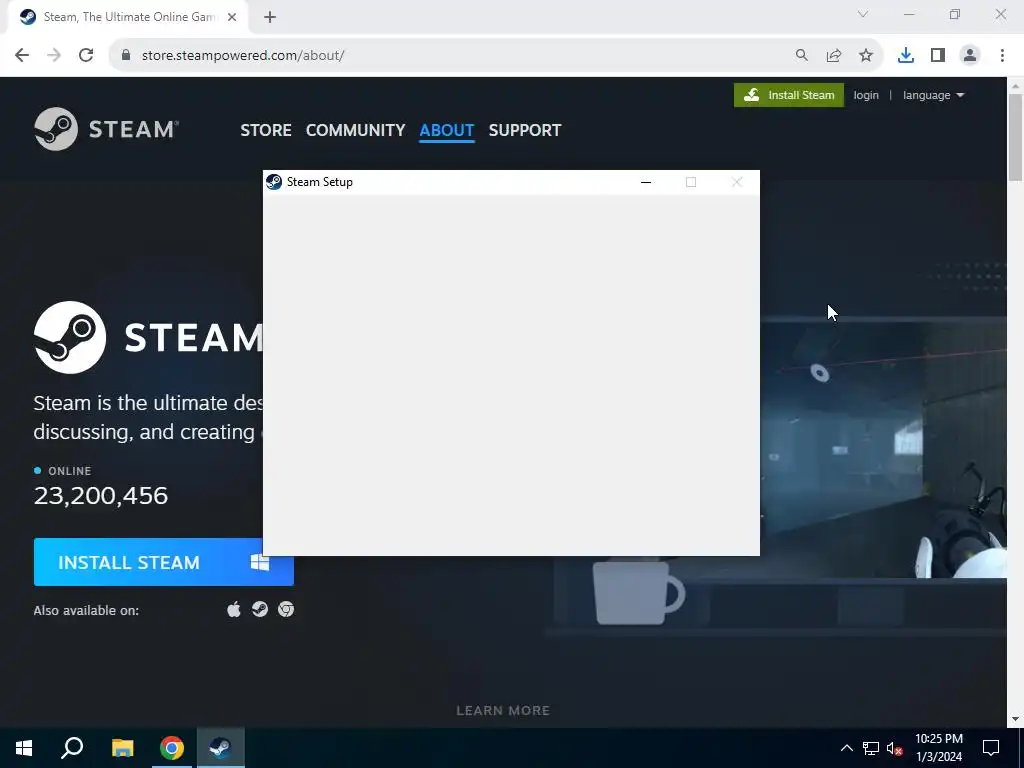Screen dimensions: 1024x768
Task: Click the ONLINE count 23,200,456
Action: click(101, 496)
